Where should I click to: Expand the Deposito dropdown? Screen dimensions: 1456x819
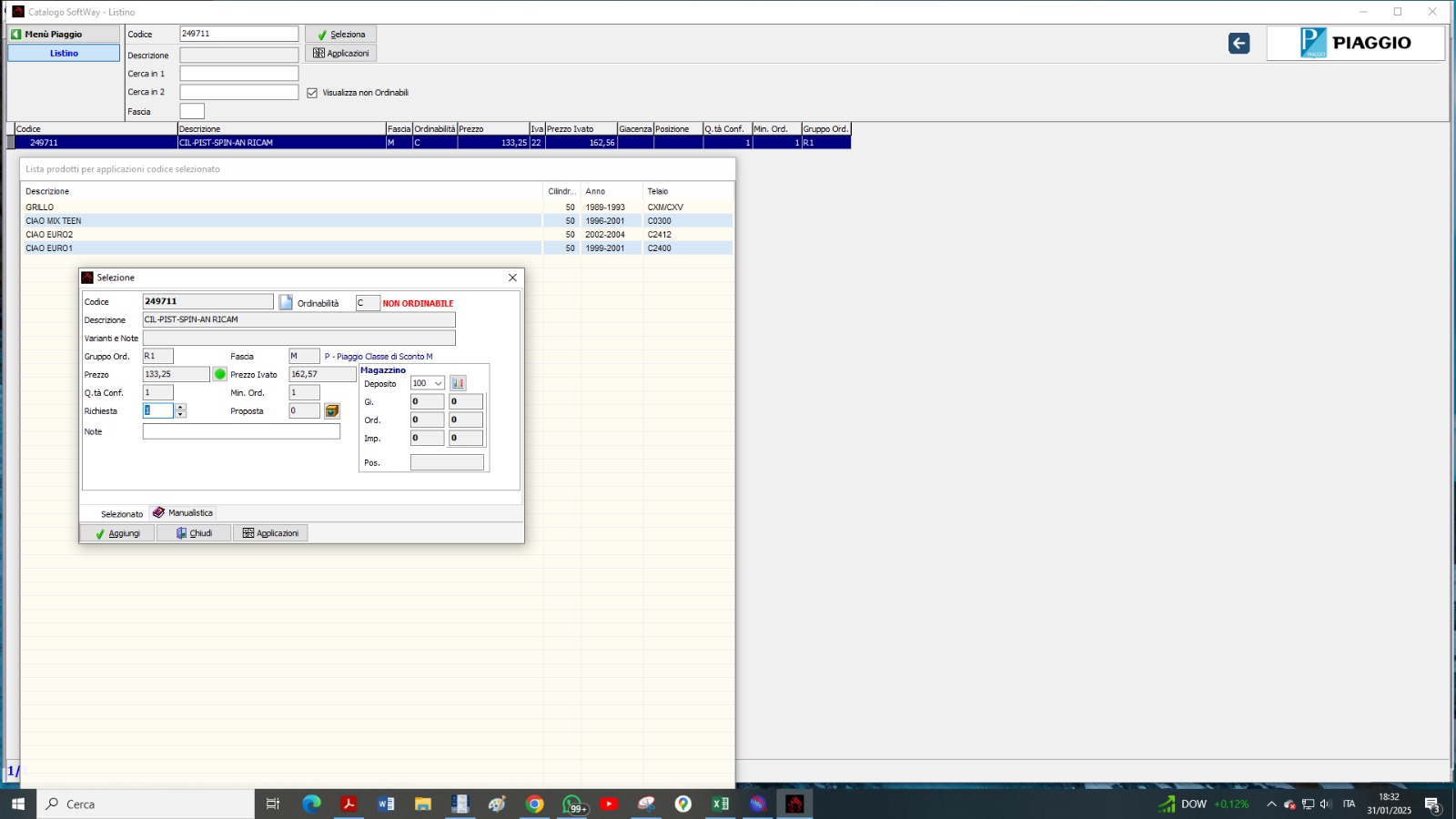(438, 383)
